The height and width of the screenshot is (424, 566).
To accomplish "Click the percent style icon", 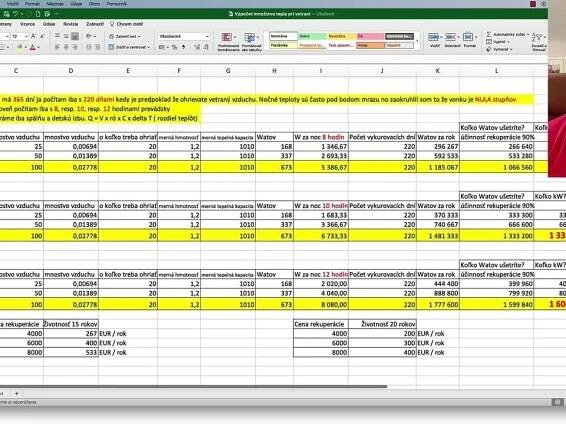I will [x=174, y=47].
